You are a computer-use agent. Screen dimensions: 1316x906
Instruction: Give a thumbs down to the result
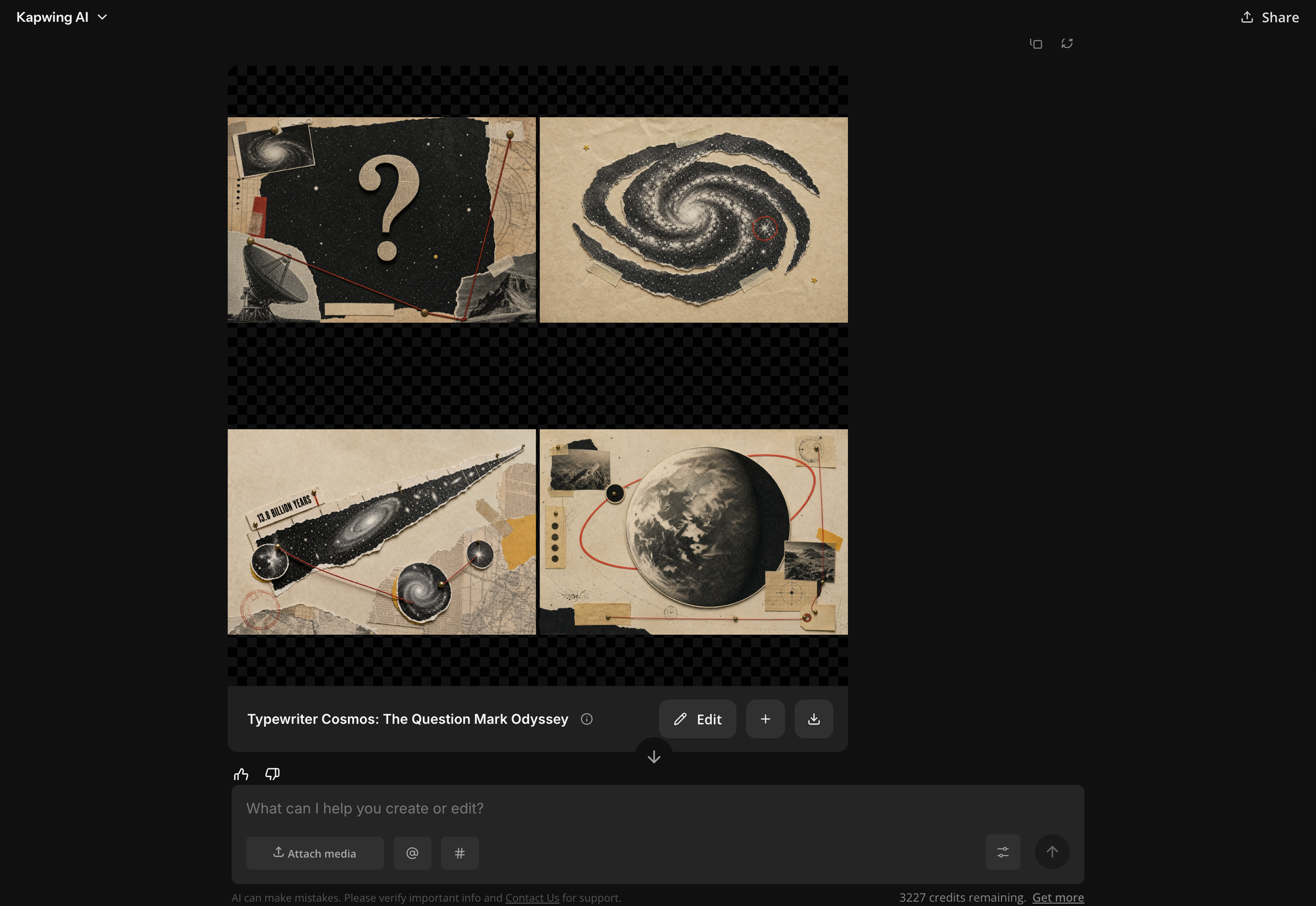(x=272, y=774)
